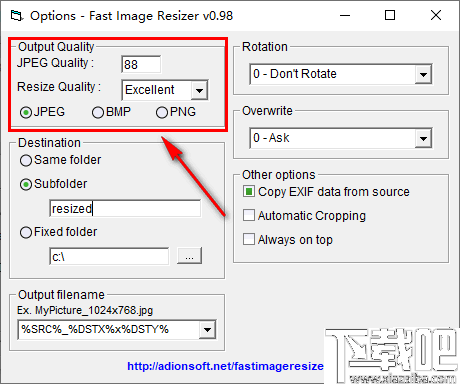The height and width of the screenshot is (384, 460).
Task: Select the JPEG output format radio button
Action: [26, 113]
